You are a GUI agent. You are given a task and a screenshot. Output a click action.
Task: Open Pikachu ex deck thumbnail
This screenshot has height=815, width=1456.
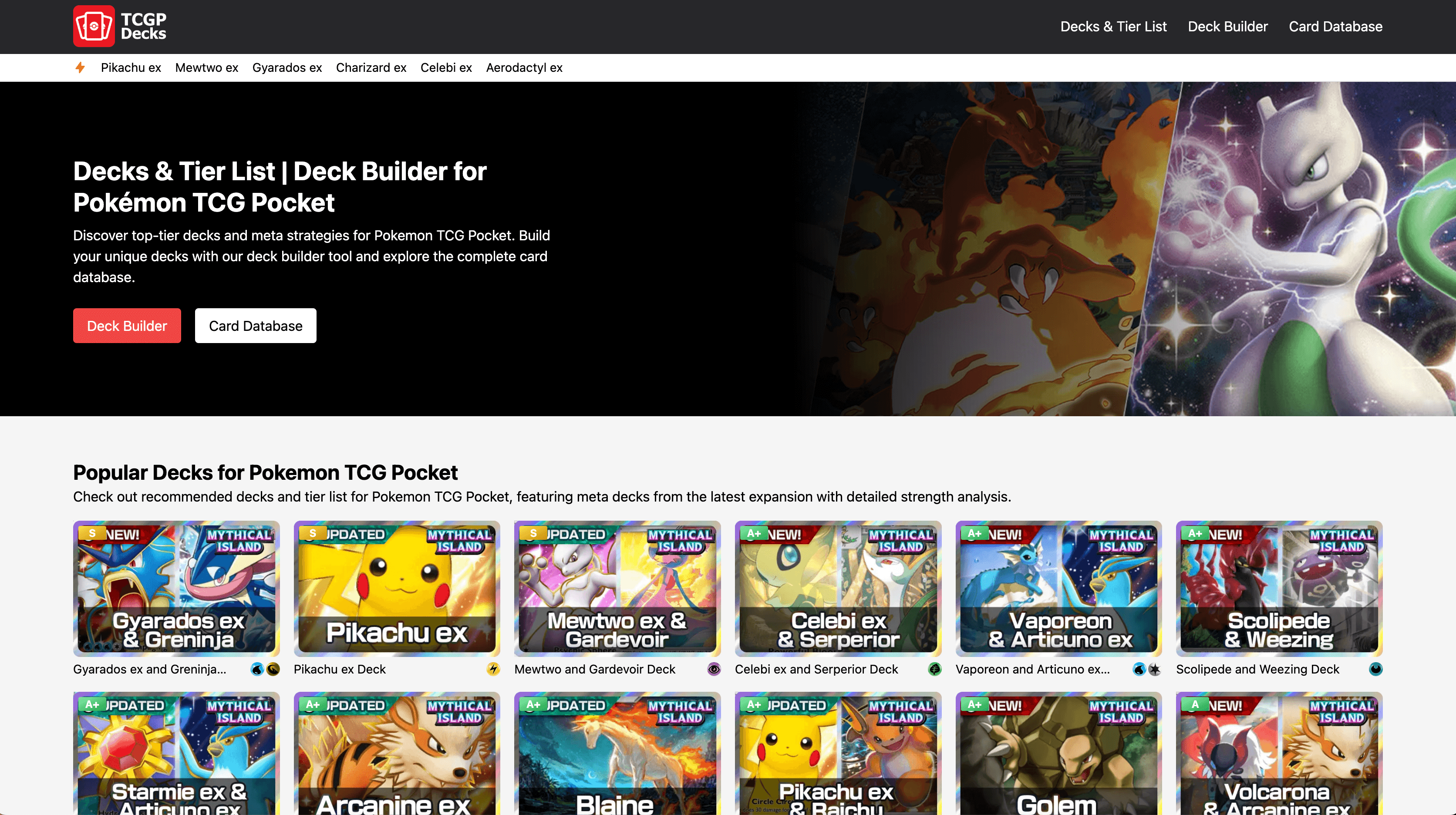[397, 588]
